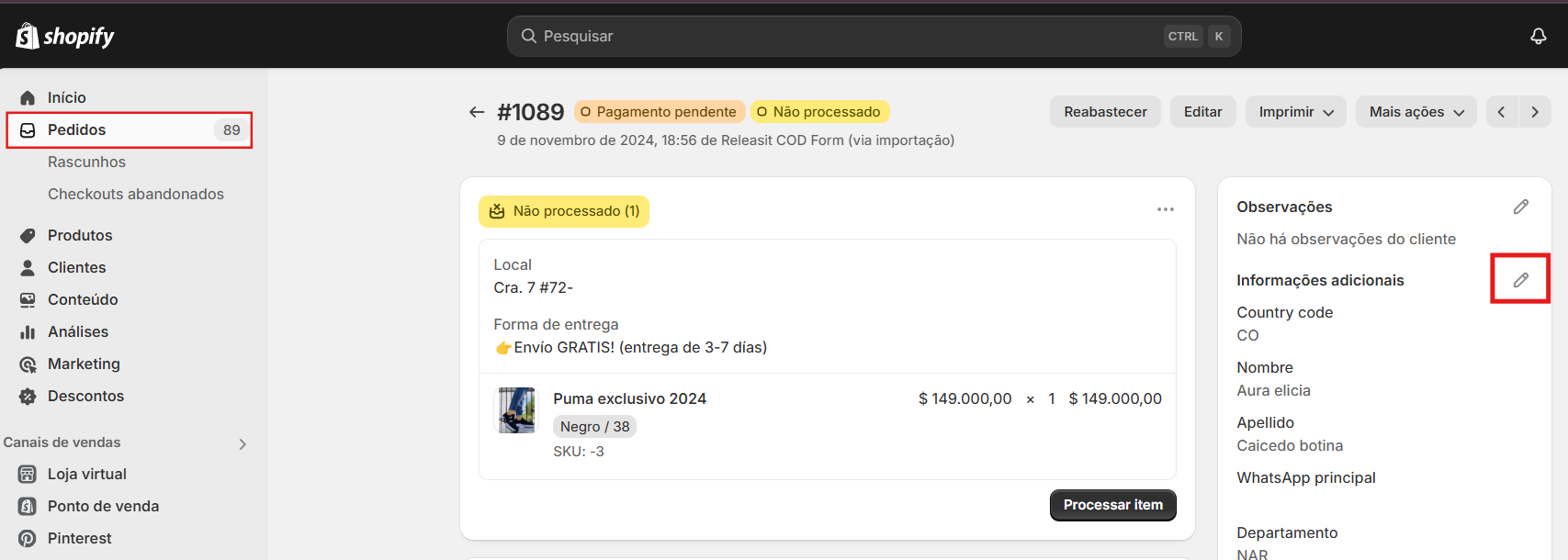Click the Shopify logo
This screenshot has width=1568, height=560.
tap(65, 36)
